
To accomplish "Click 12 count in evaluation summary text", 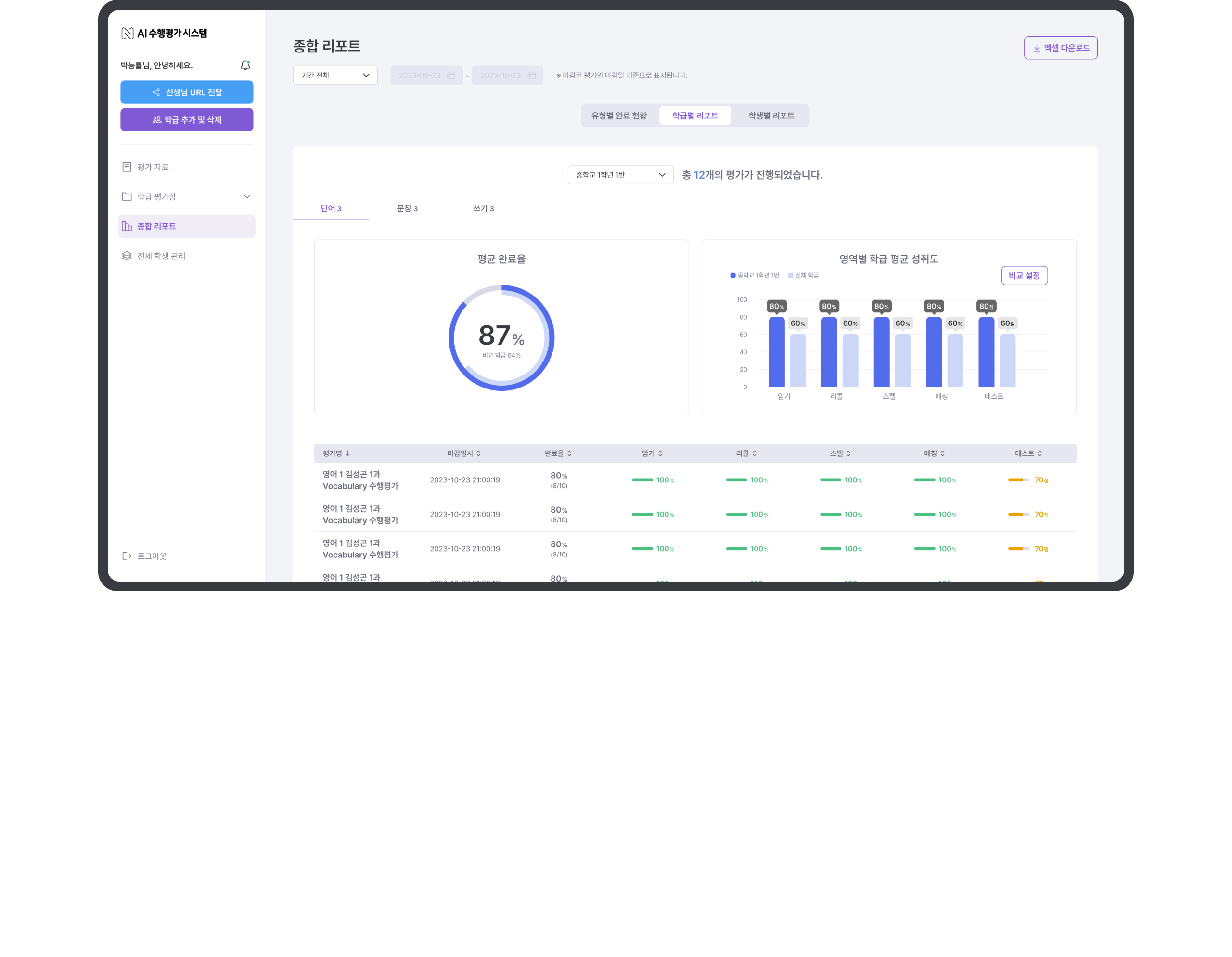I will click(x=699, y=175).
